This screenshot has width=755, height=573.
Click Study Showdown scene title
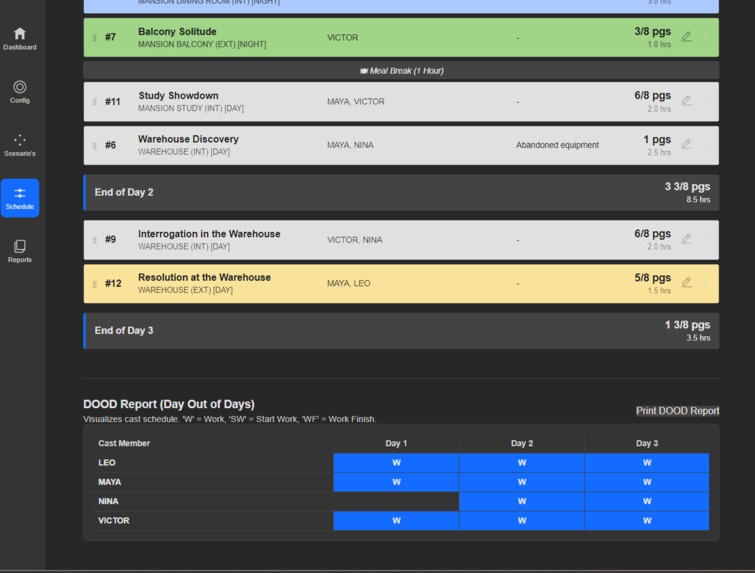click(x=178, y=95)
